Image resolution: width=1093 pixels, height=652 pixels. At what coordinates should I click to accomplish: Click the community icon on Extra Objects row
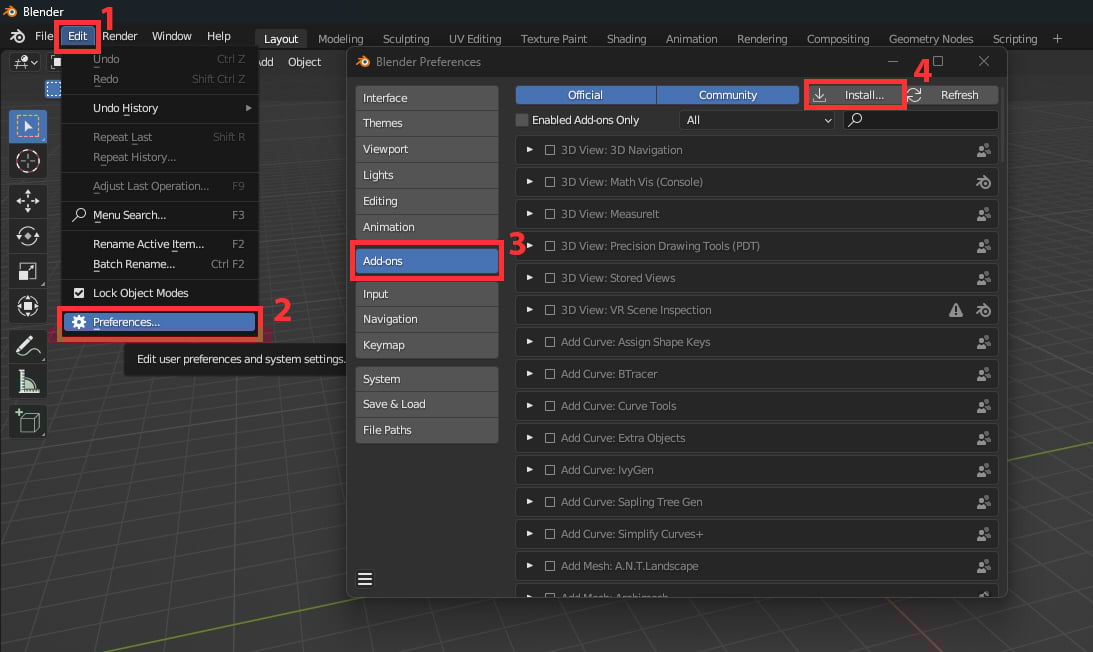[x=983, y=438]
